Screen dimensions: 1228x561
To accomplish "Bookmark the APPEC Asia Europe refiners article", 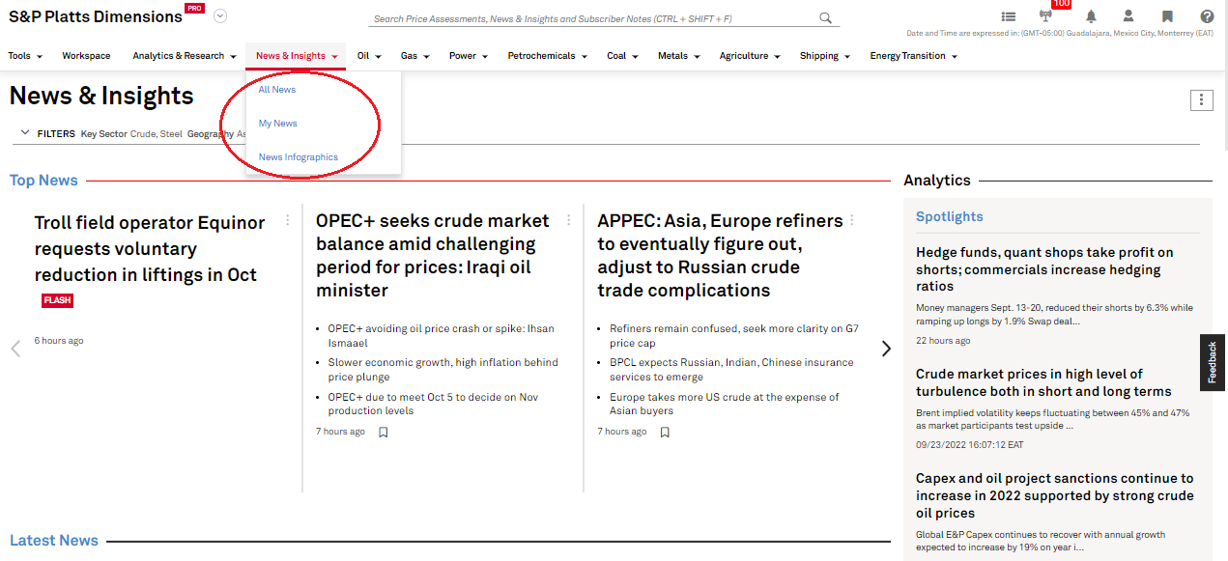I will [x=665, y=432].
